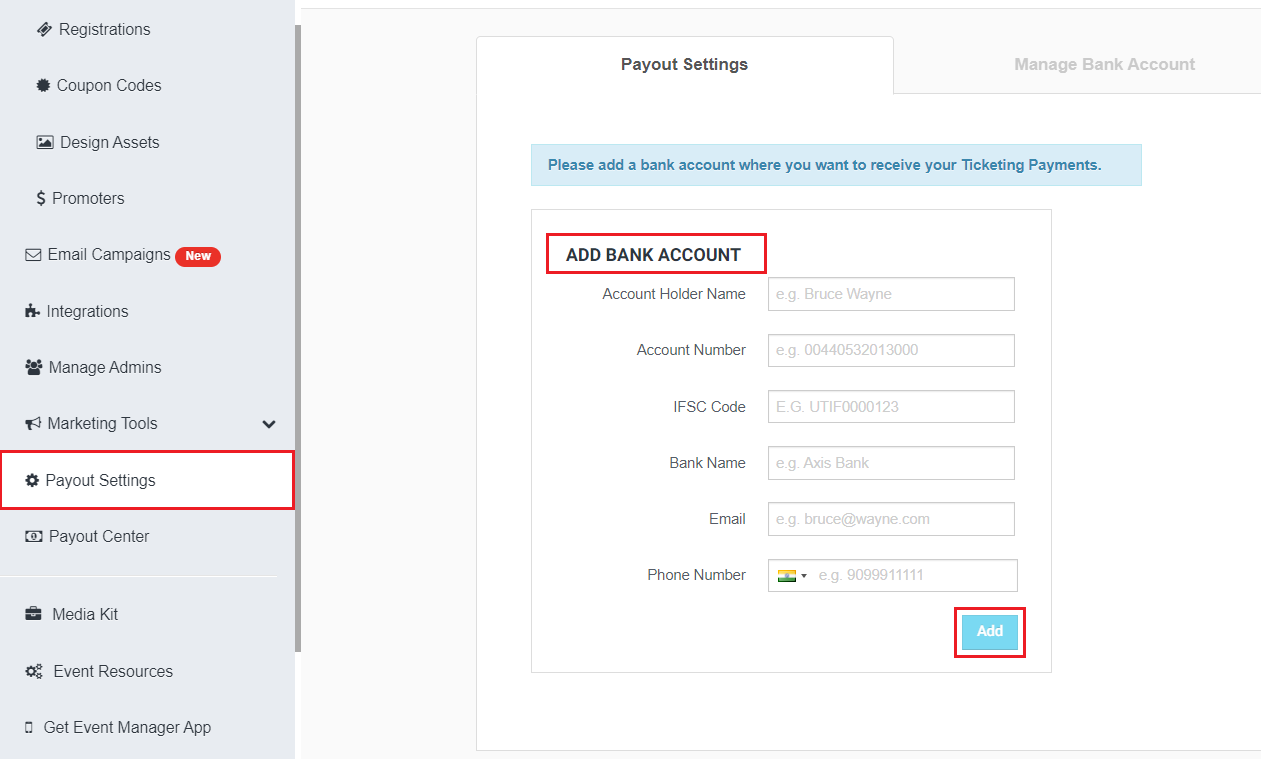Open Event Resources from the sidebar

[112, 671]
